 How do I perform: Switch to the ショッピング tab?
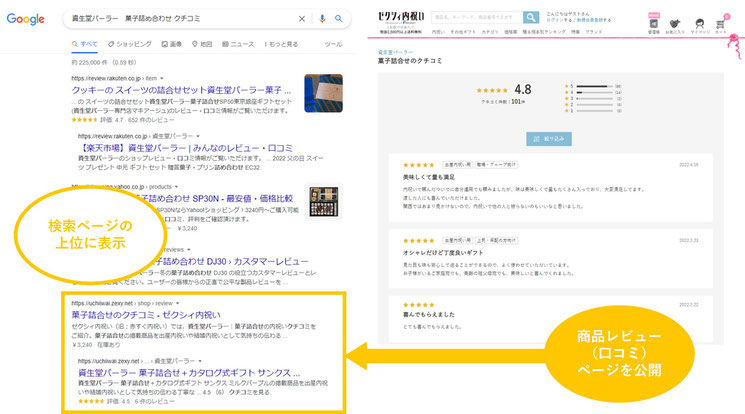tap(130, 44)
